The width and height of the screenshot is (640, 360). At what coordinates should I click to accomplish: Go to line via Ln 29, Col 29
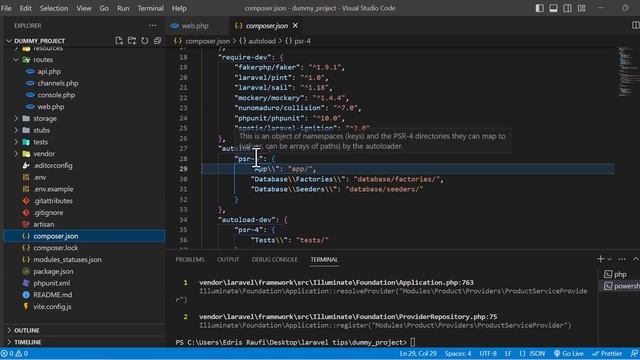tap(418, 353)
